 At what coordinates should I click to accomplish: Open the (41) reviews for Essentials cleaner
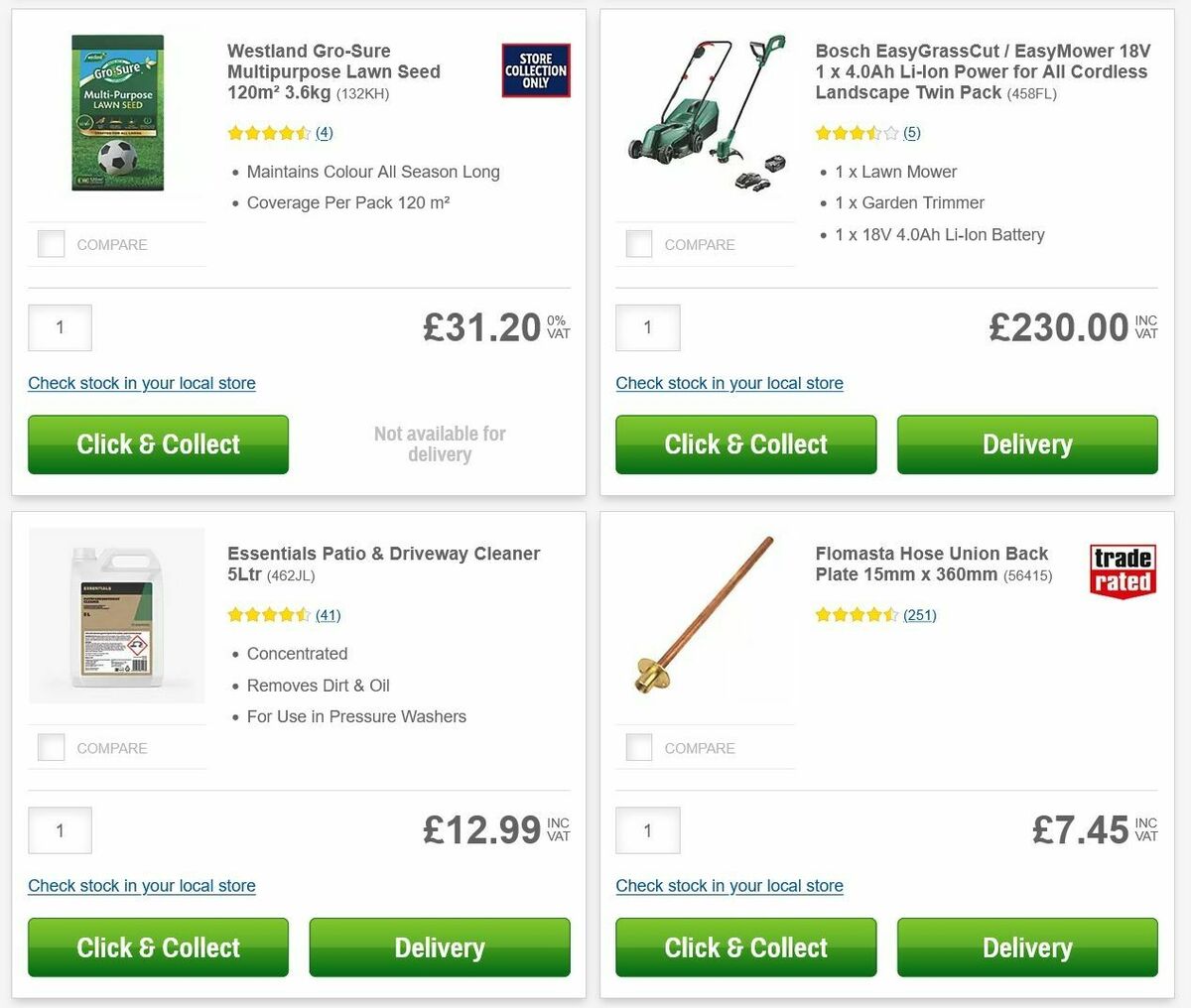click(329, 615)
